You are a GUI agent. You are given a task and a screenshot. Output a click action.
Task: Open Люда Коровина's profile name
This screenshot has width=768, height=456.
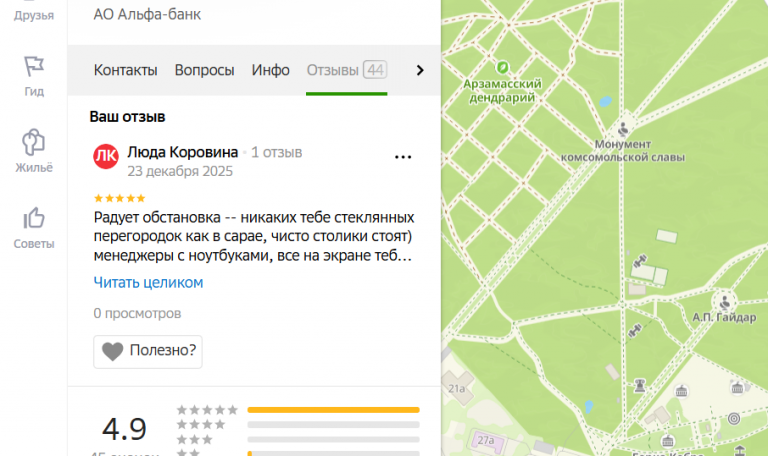(183, 152)
